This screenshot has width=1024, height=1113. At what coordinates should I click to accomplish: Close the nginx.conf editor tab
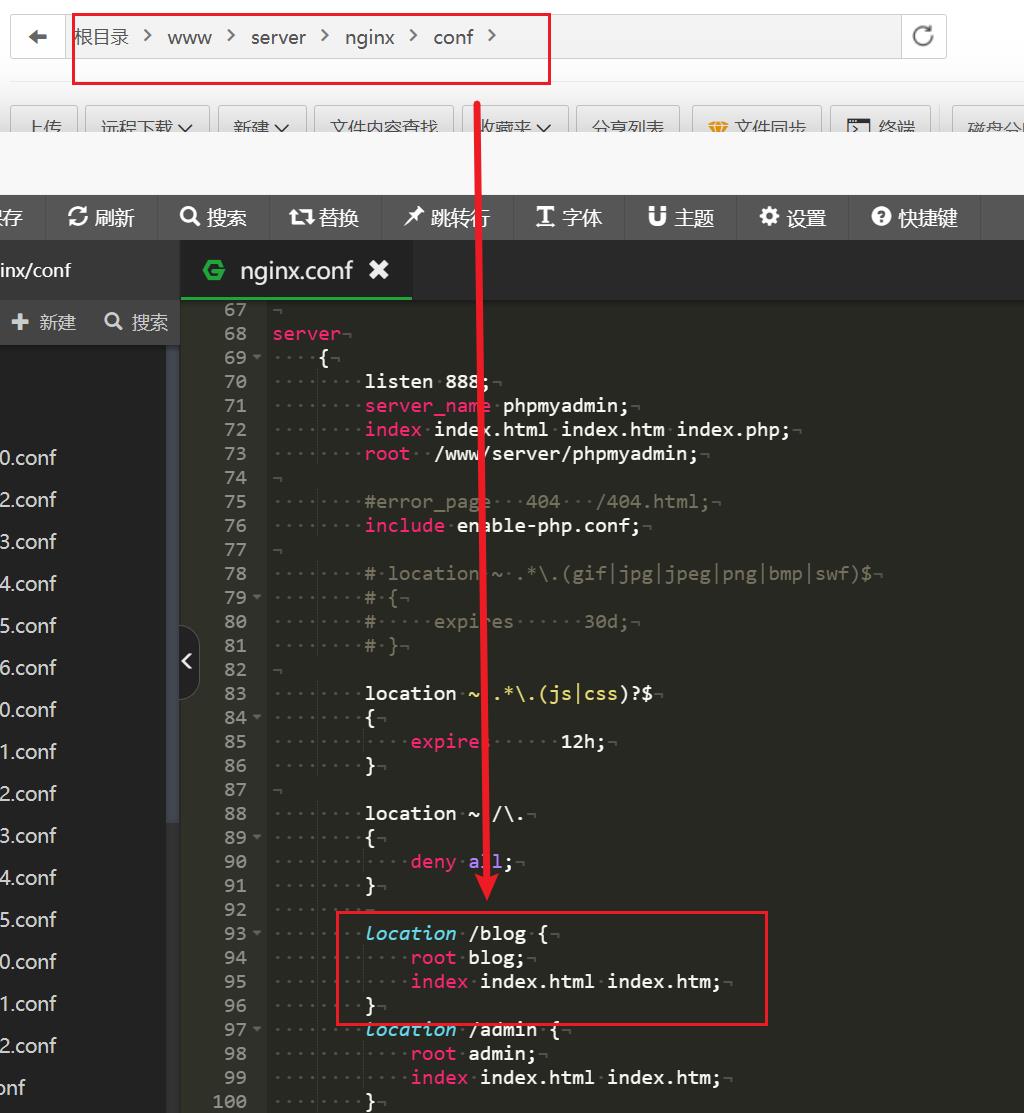point(379,270)
